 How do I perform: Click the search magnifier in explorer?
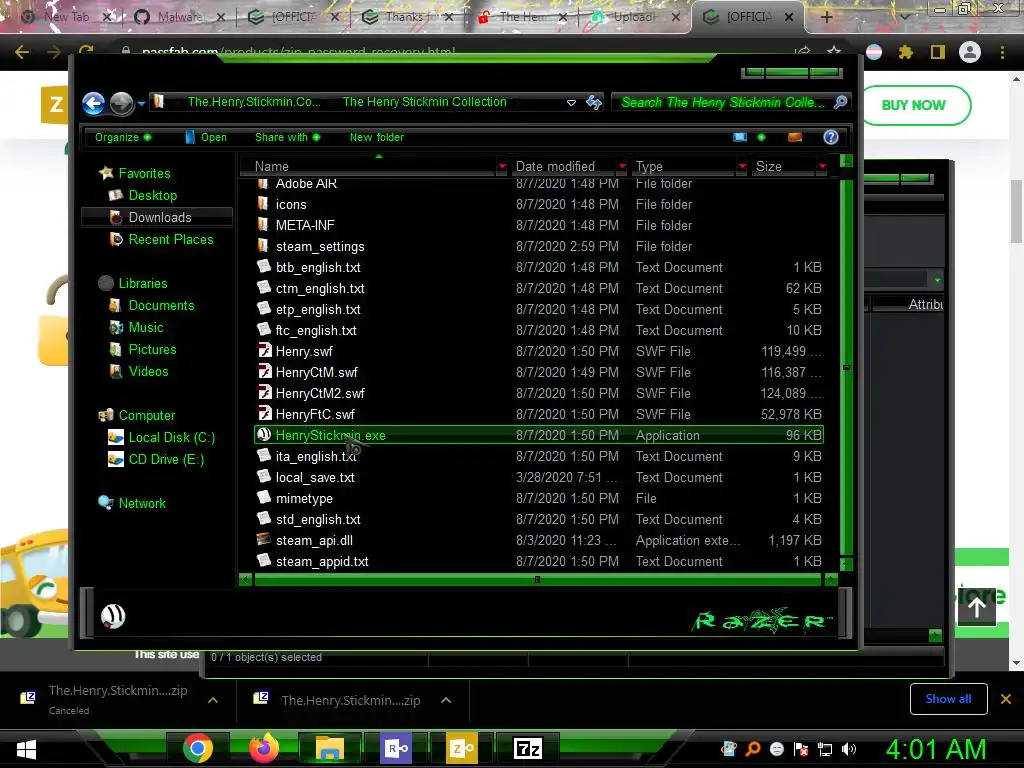point(841,102)
